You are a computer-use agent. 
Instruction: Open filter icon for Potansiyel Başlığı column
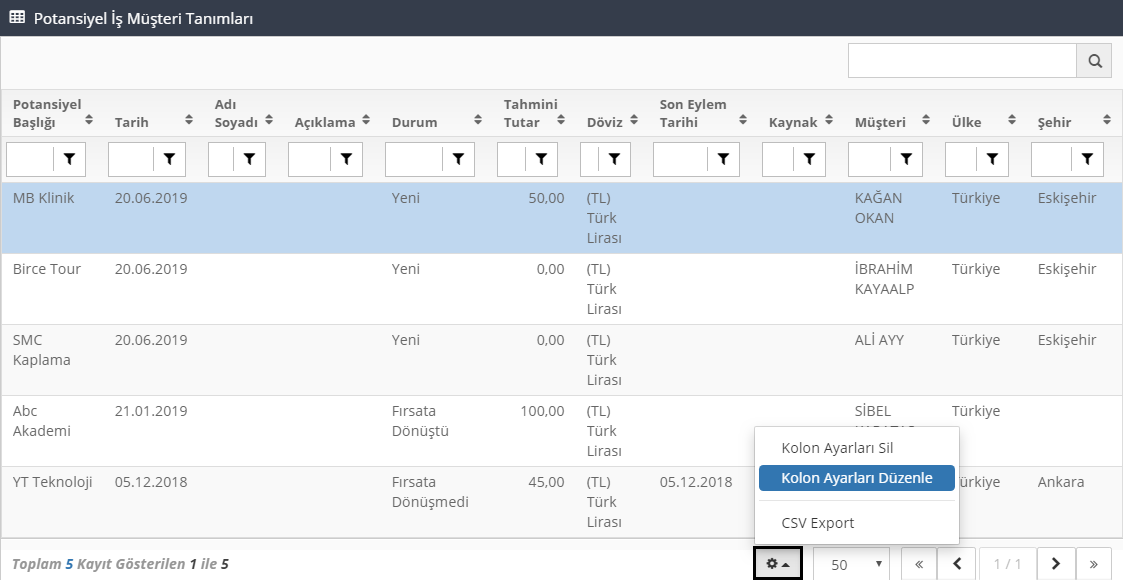pyautogui.click(x=70, y=158)
